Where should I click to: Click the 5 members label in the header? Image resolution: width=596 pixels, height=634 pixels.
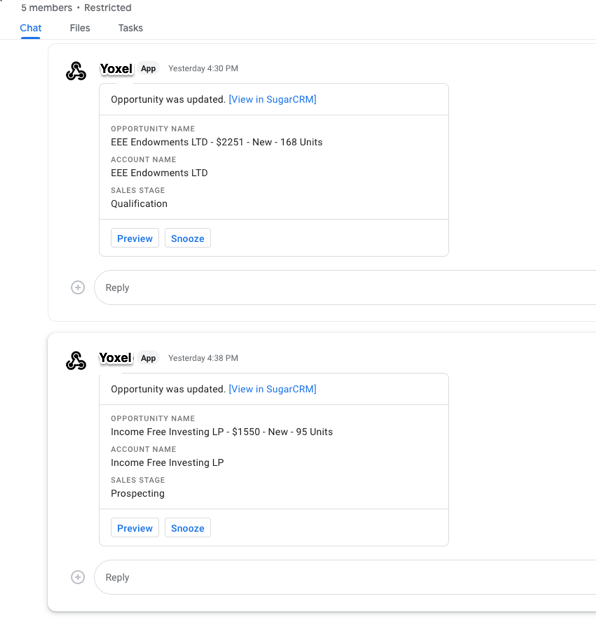pos(46,8)
